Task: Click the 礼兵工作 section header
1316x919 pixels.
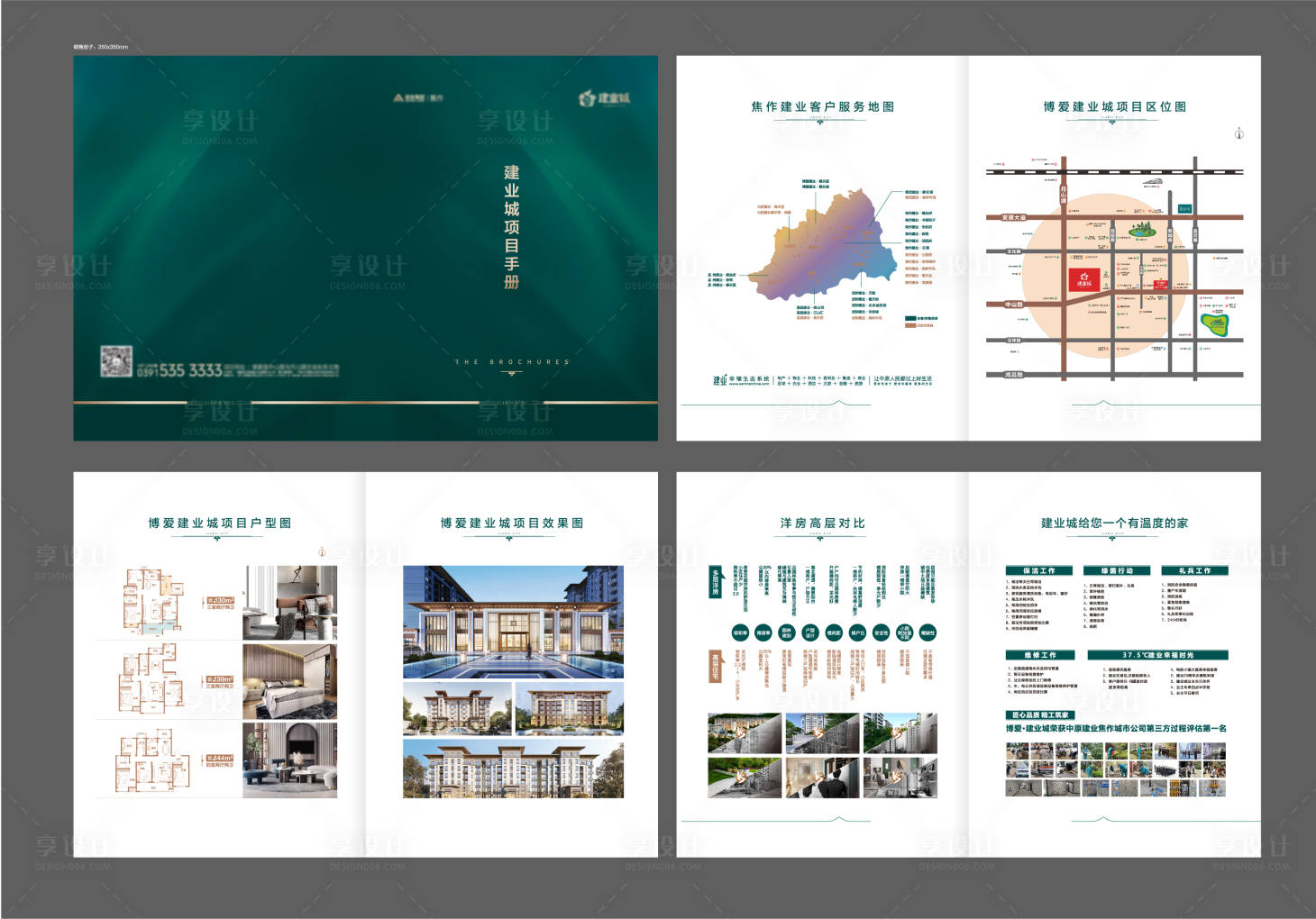Action: click(1195, 570)
